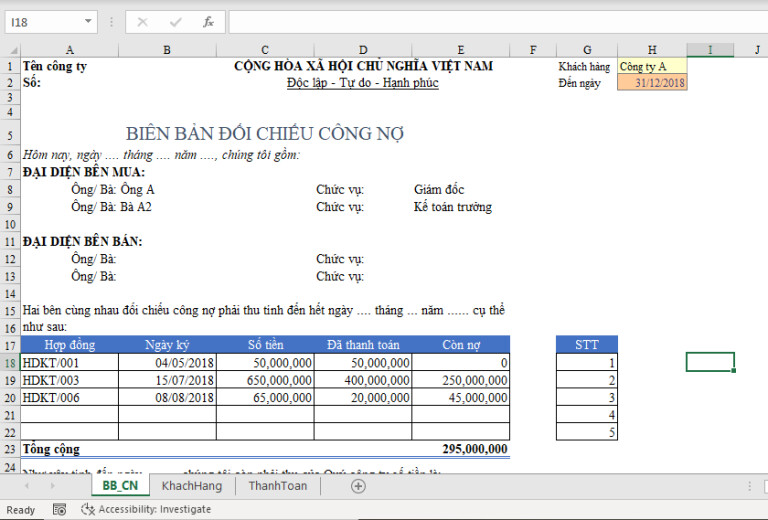Select the 'Độc lập - Tự do - Hạnh phúc' cell
The width and height of the screenshot is (768, 520).
[362, 83]
